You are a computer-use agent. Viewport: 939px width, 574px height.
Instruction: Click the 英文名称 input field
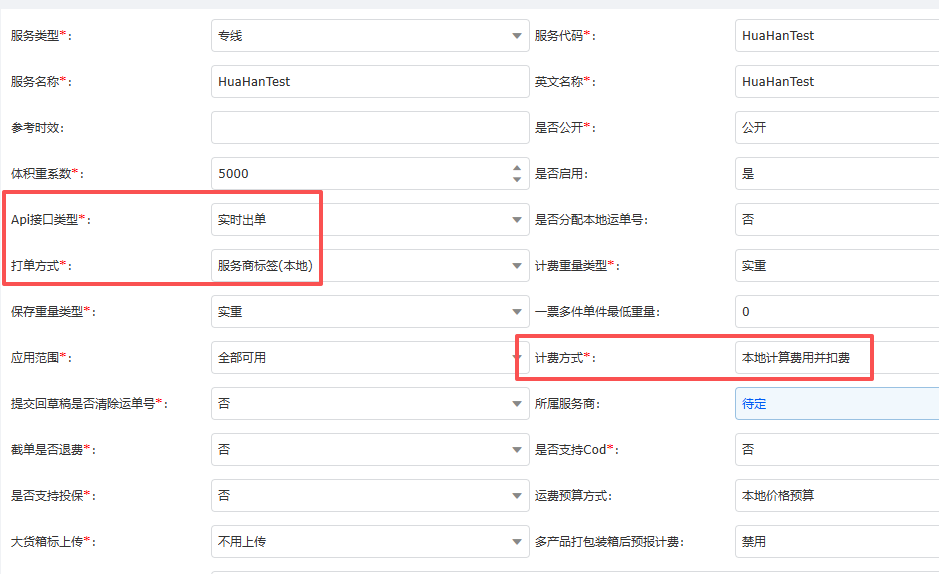[x=836, y=82]
